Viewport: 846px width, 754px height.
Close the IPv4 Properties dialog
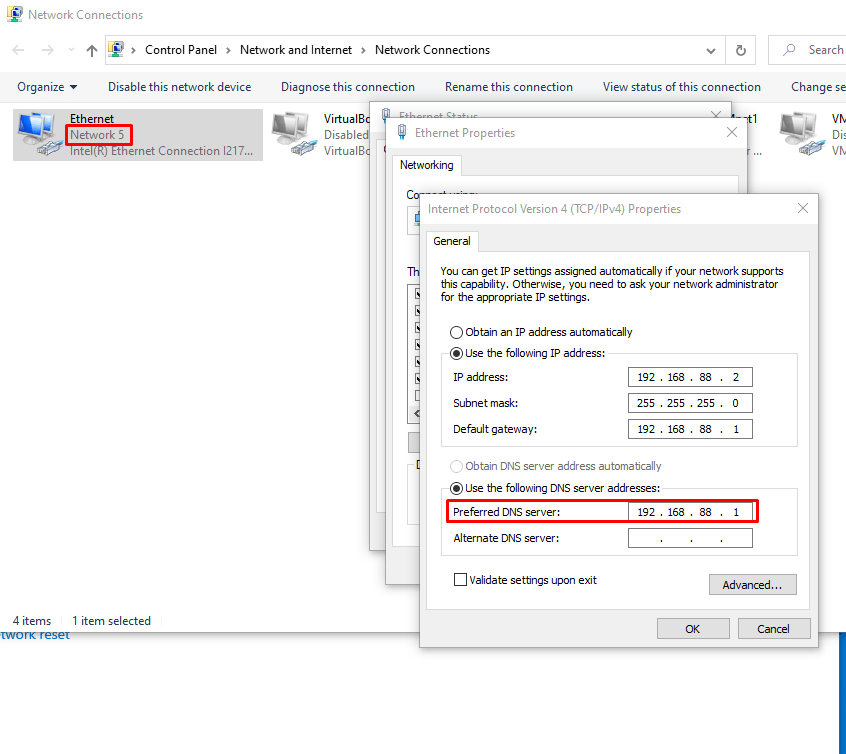click(x=803, y=209)
